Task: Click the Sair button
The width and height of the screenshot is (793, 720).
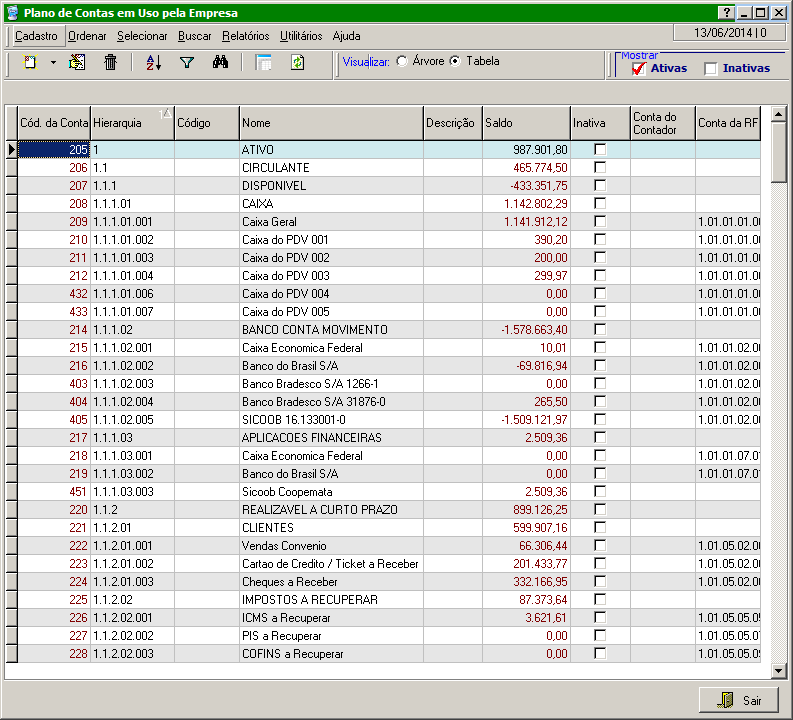Action: pyautogui.click(x=738, y=700)
